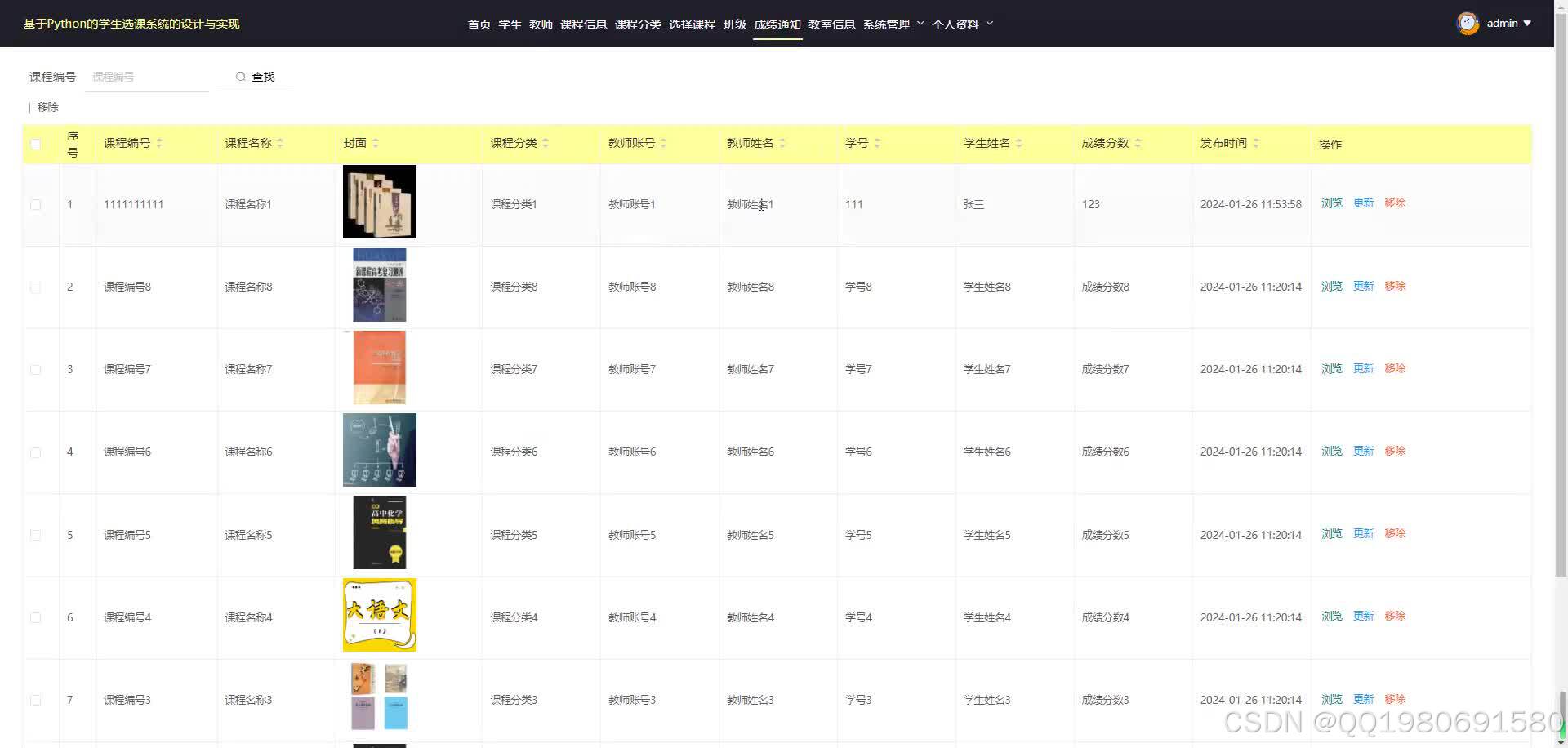Image resolution: width=1568 pixels, height=748 pixels.
Task: Open cover thumbnail of 课程名称8
Action: click(380, 285)
